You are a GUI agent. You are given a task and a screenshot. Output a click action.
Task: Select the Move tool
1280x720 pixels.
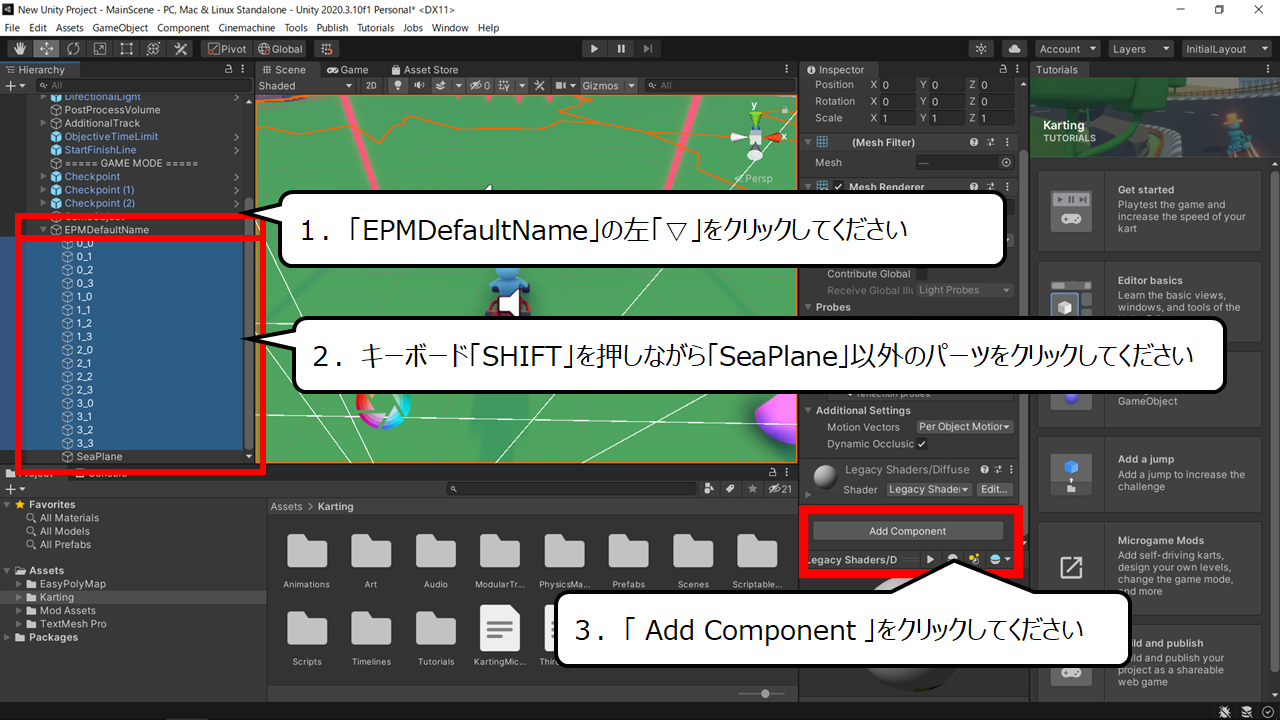46,48
